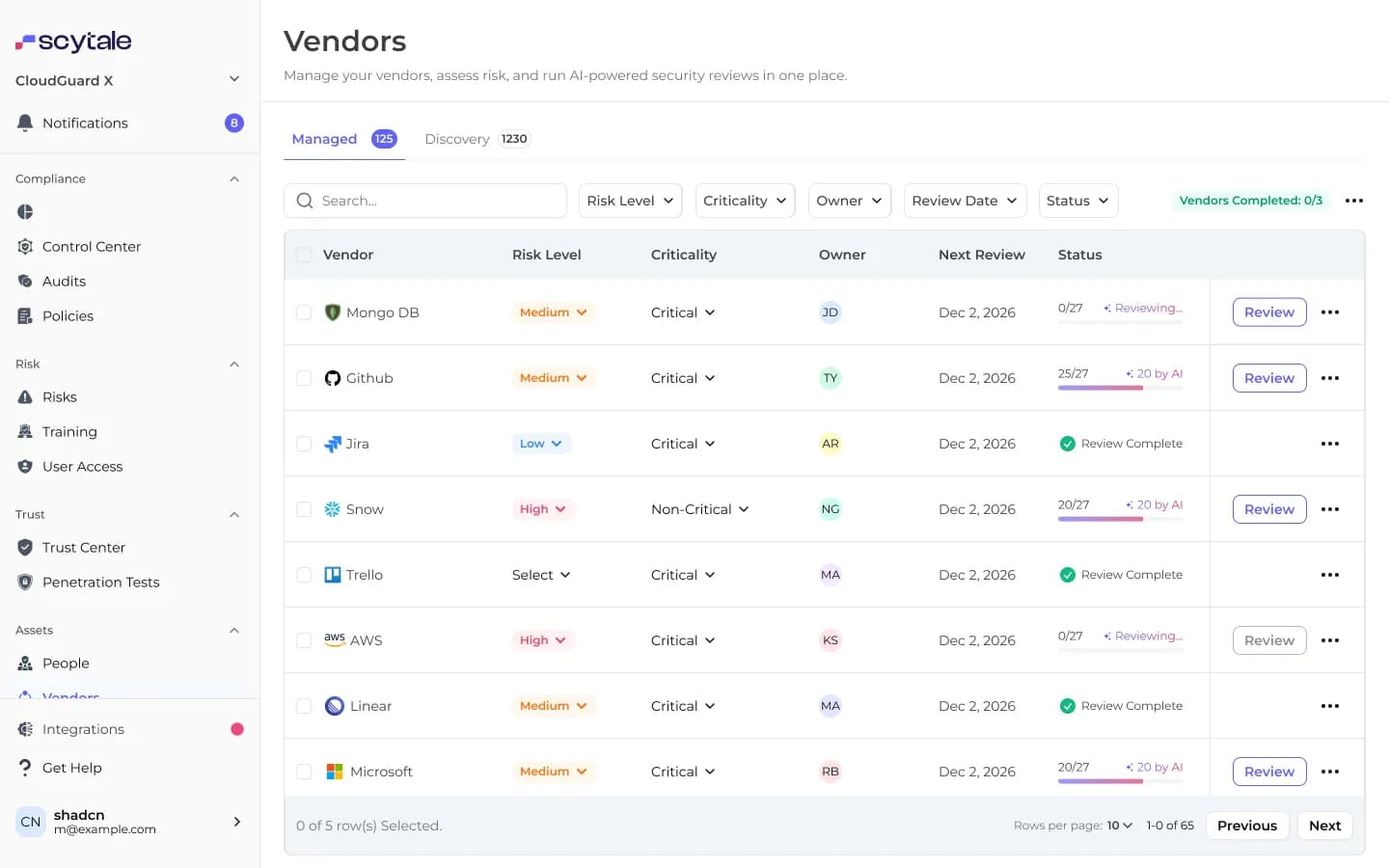The image size is (1389, 868).
Task: Click the Integrations sidebar icon
Action: pyautogui.click(x=25, y=729)
